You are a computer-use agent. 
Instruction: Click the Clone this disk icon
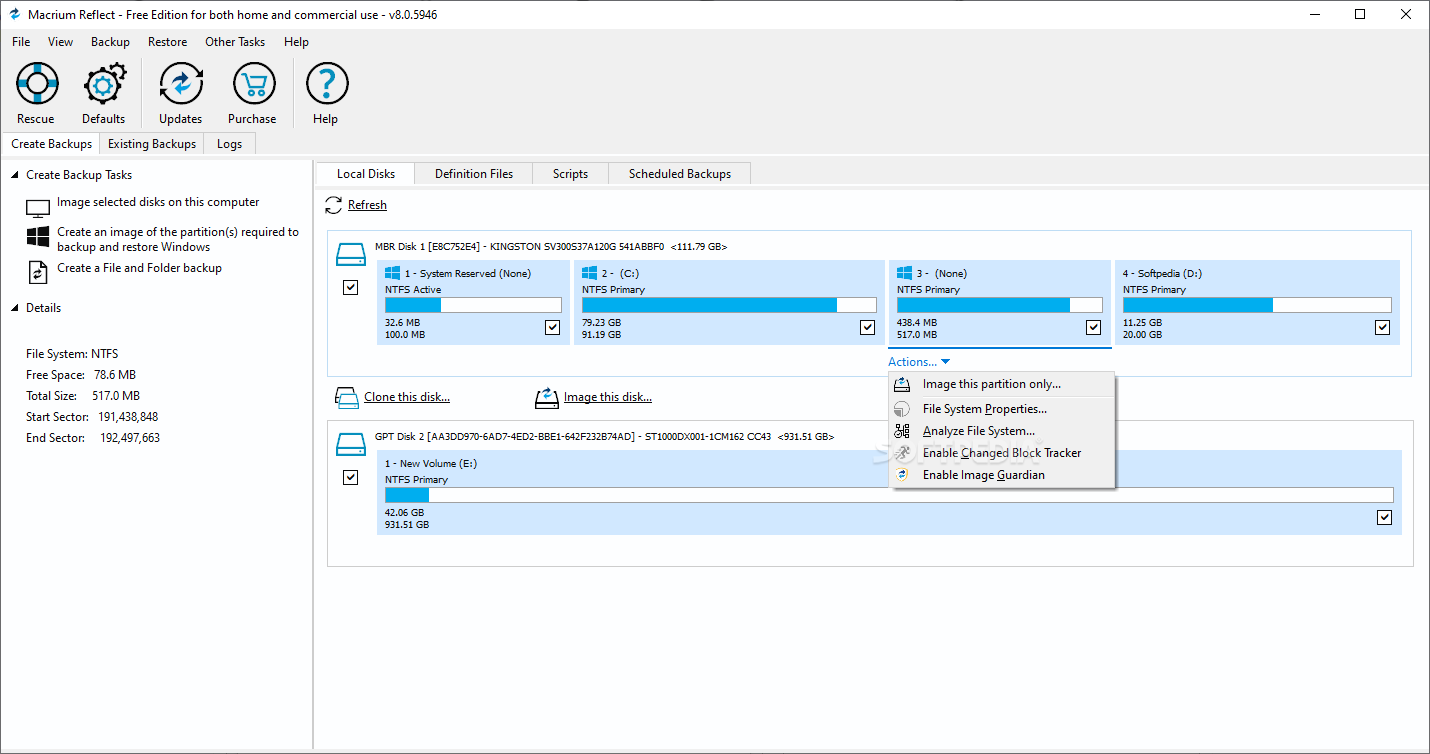point(346,398)
